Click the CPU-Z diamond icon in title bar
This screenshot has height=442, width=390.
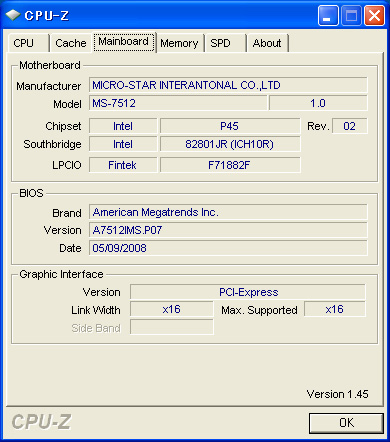click(x=13, y=15)
